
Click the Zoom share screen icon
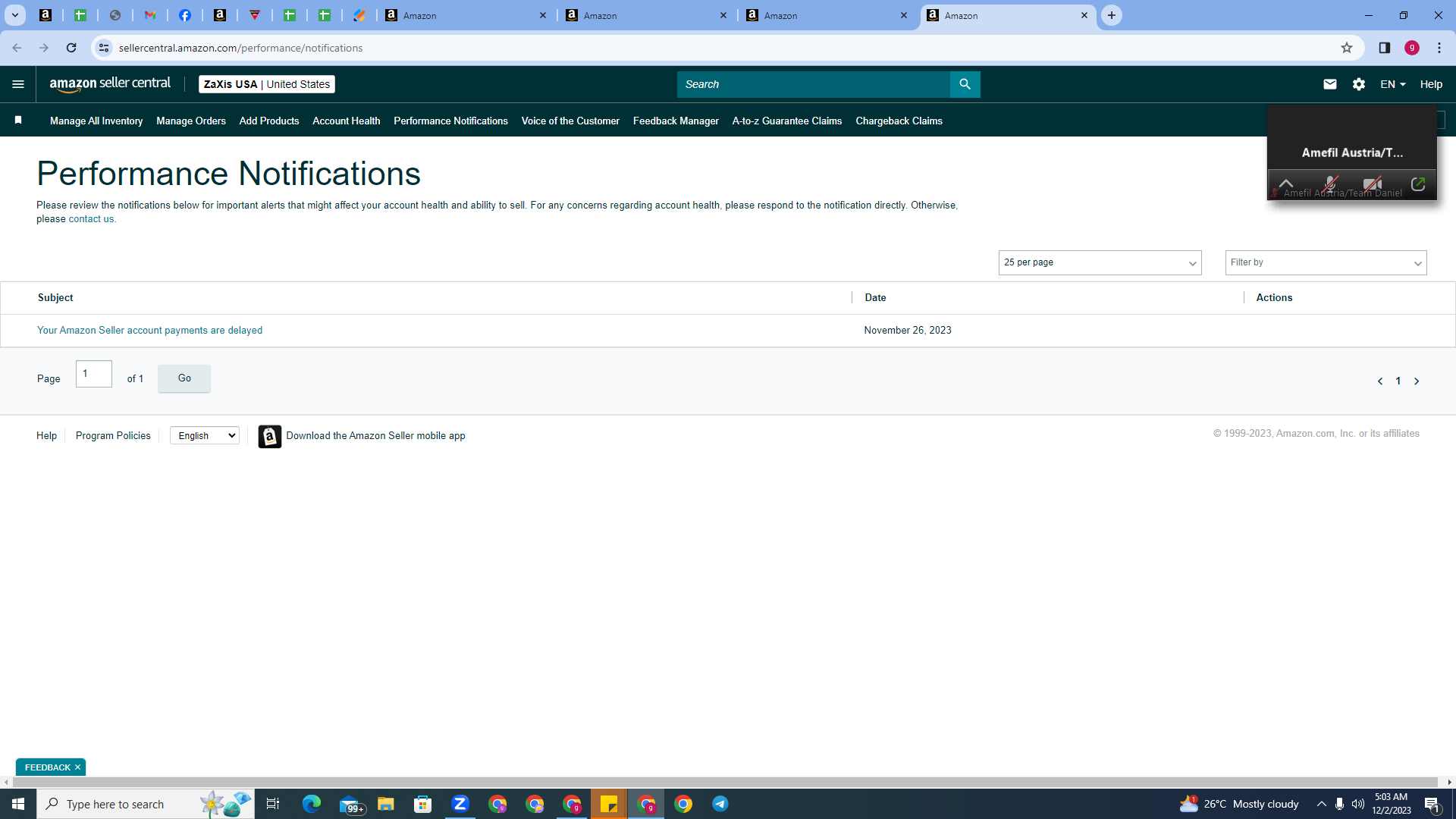pos(1417,184)
